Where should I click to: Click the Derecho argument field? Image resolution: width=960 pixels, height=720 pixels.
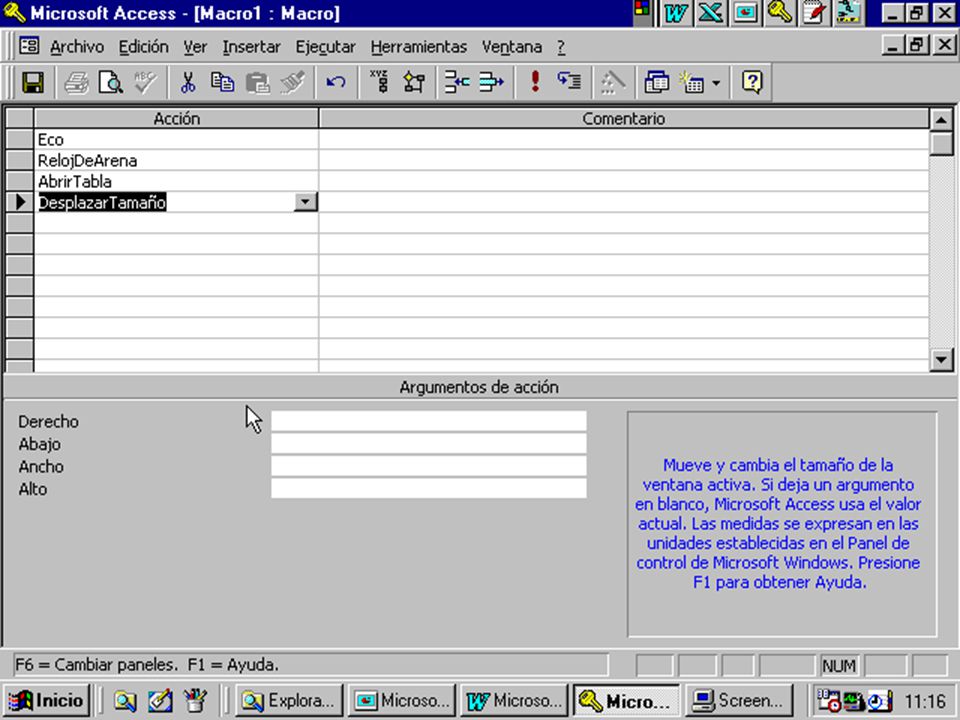429,421
